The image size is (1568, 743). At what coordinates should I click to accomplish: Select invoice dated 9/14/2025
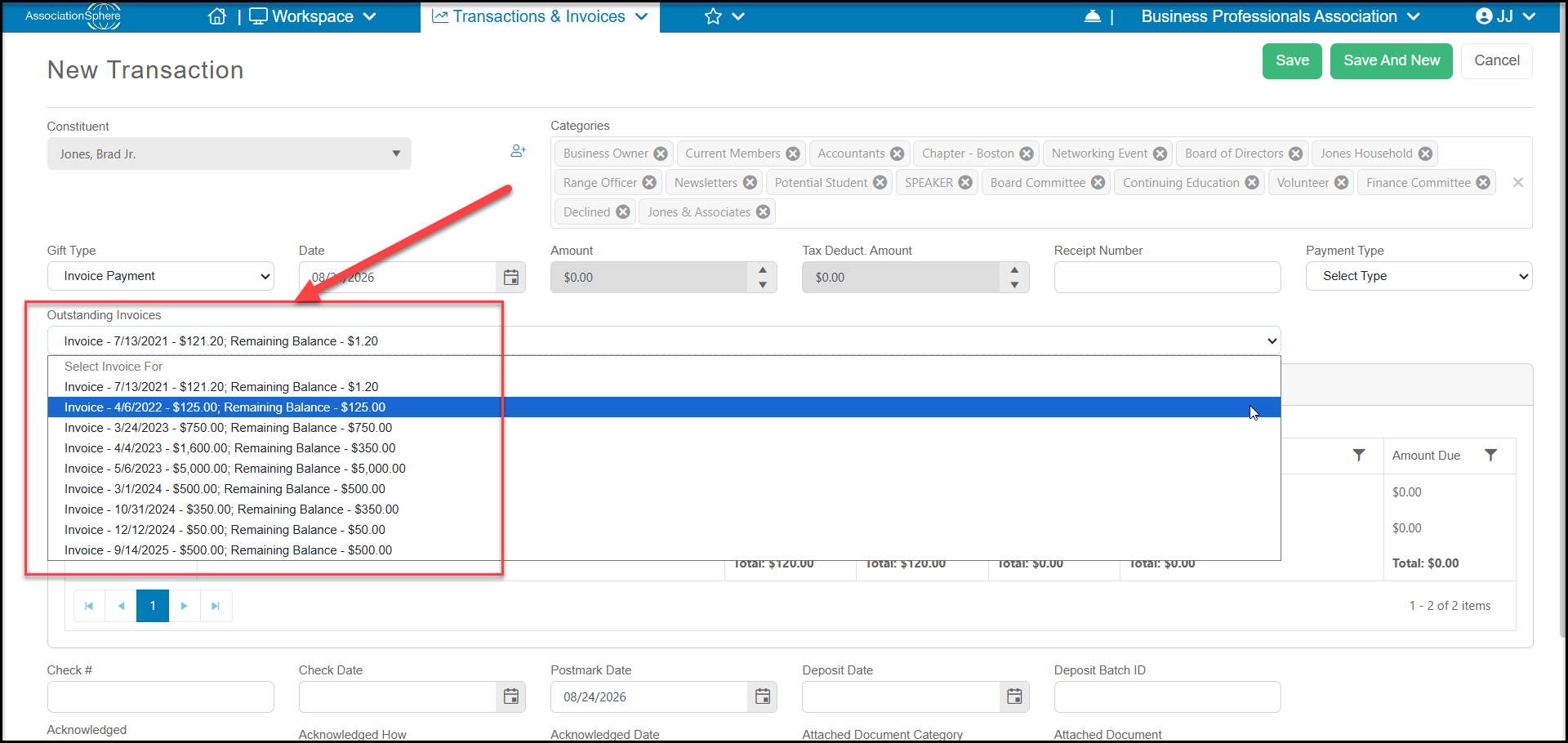pos(664,550)
